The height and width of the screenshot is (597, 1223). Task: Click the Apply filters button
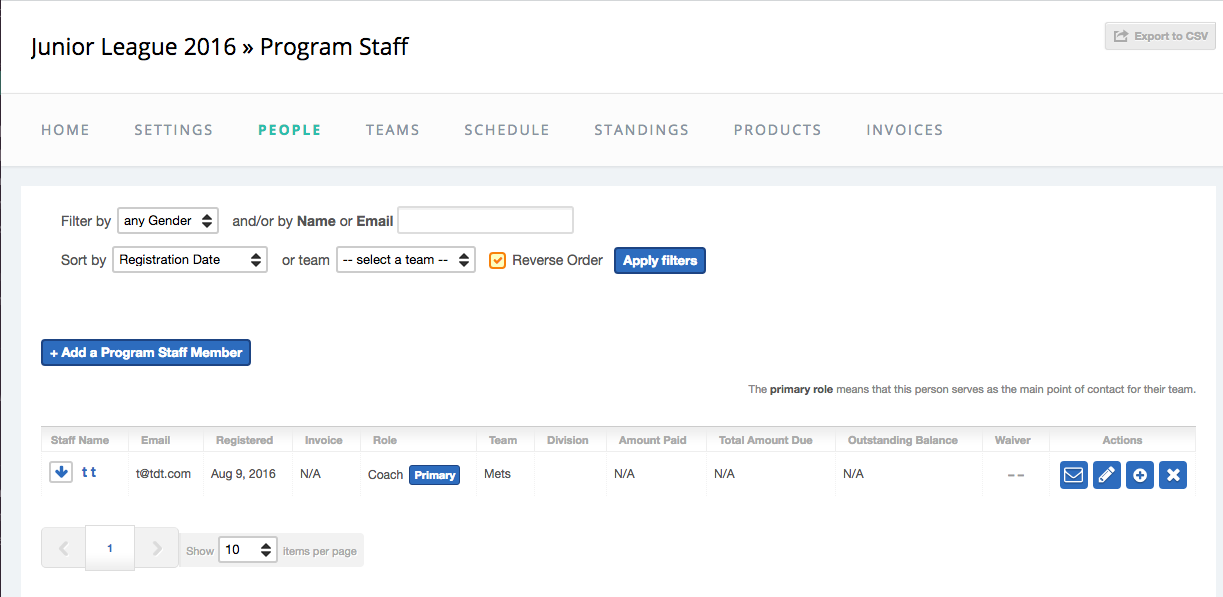pyautogui.click(x=659, y=259)
